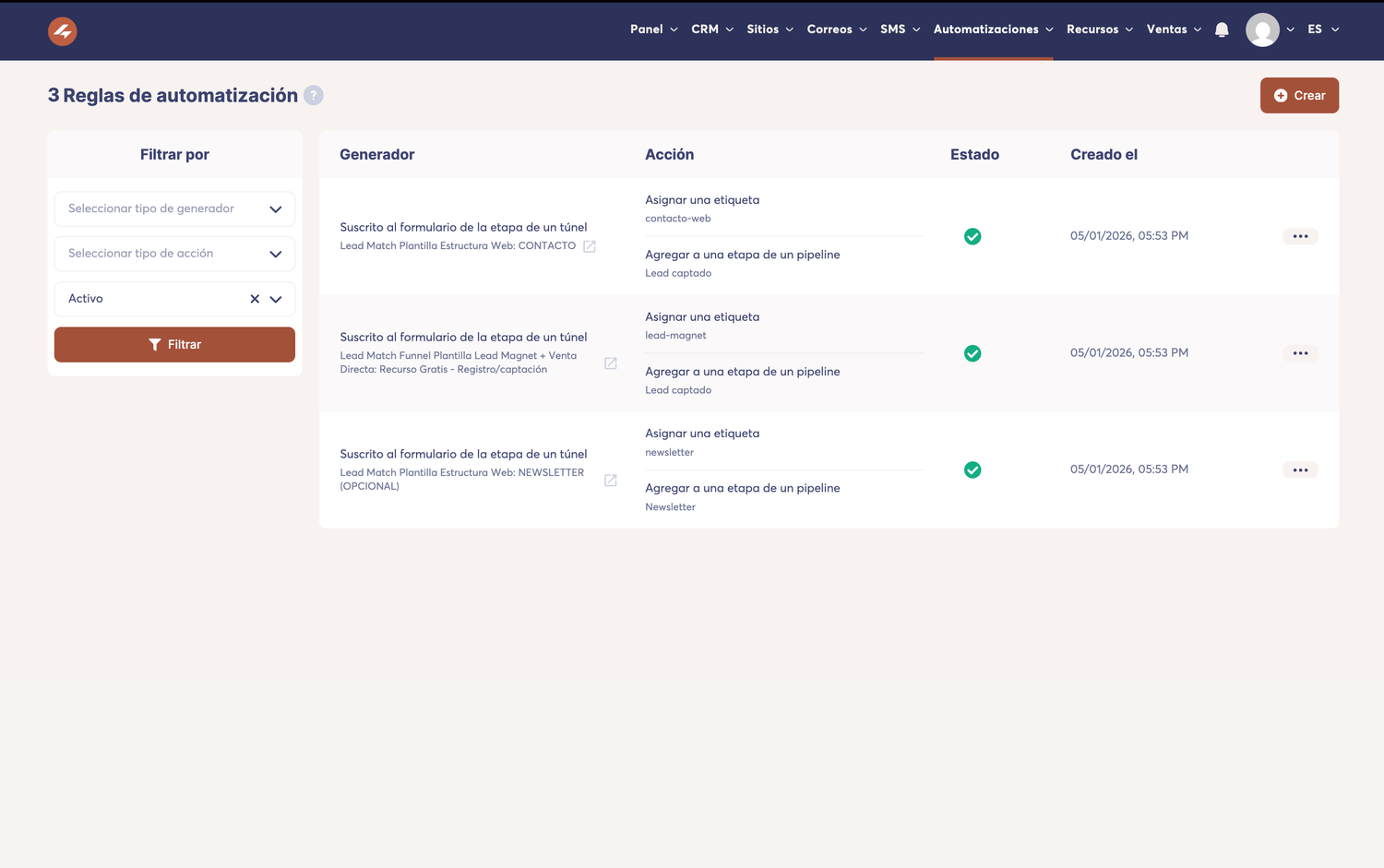1384x868 pixels.
Task: Click the Generador column header
Action: pyautogui.click(x=376, y=154)
